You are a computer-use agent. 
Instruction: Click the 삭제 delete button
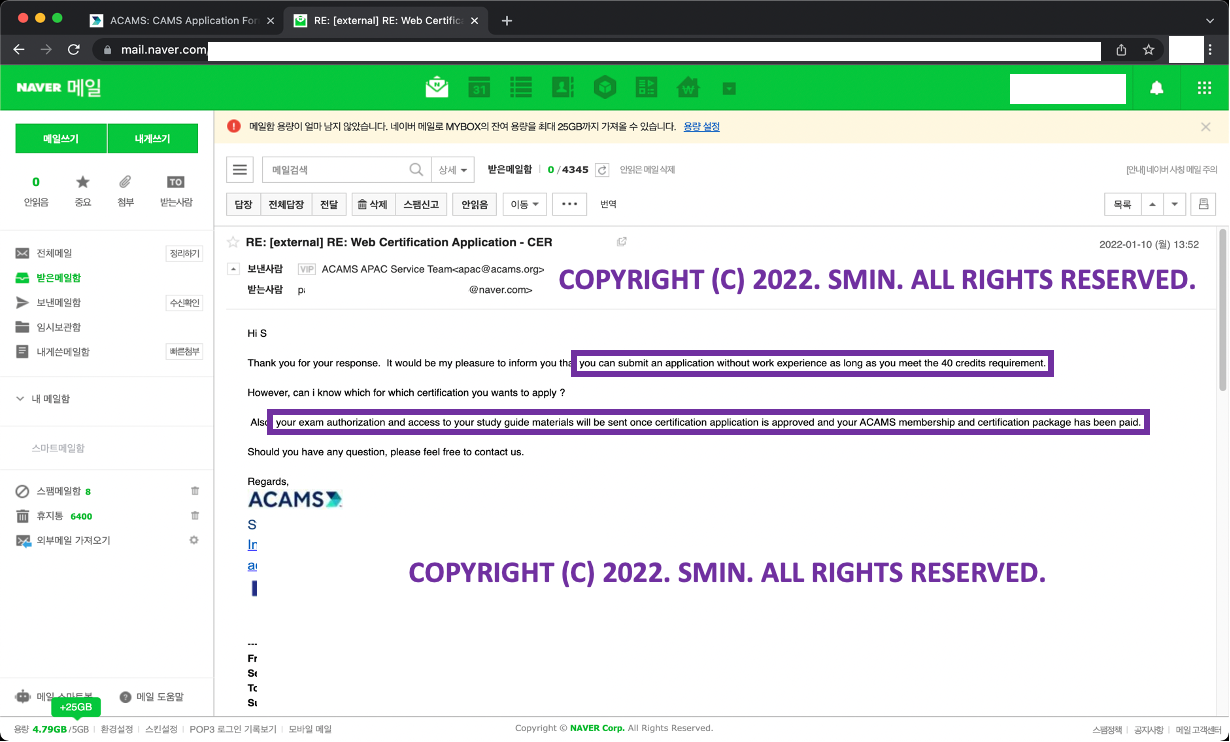point(372,204)
